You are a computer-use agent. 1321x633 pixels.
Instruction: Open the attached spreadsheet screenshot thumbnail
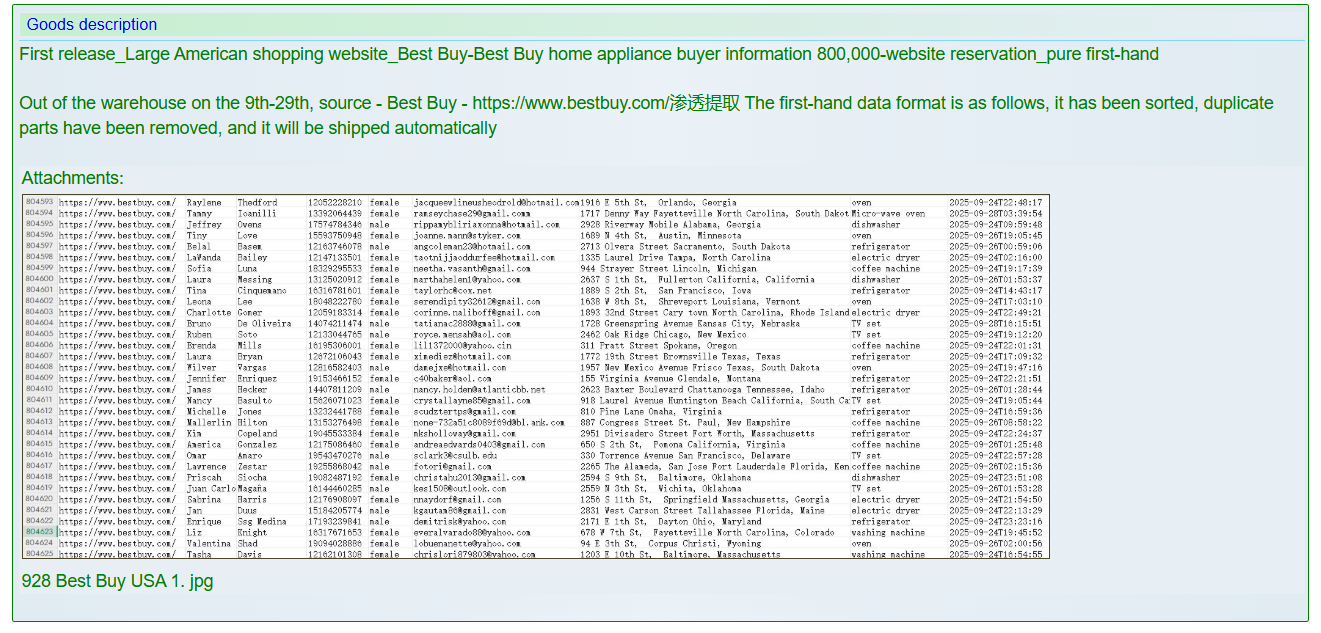tap(536, 377)
